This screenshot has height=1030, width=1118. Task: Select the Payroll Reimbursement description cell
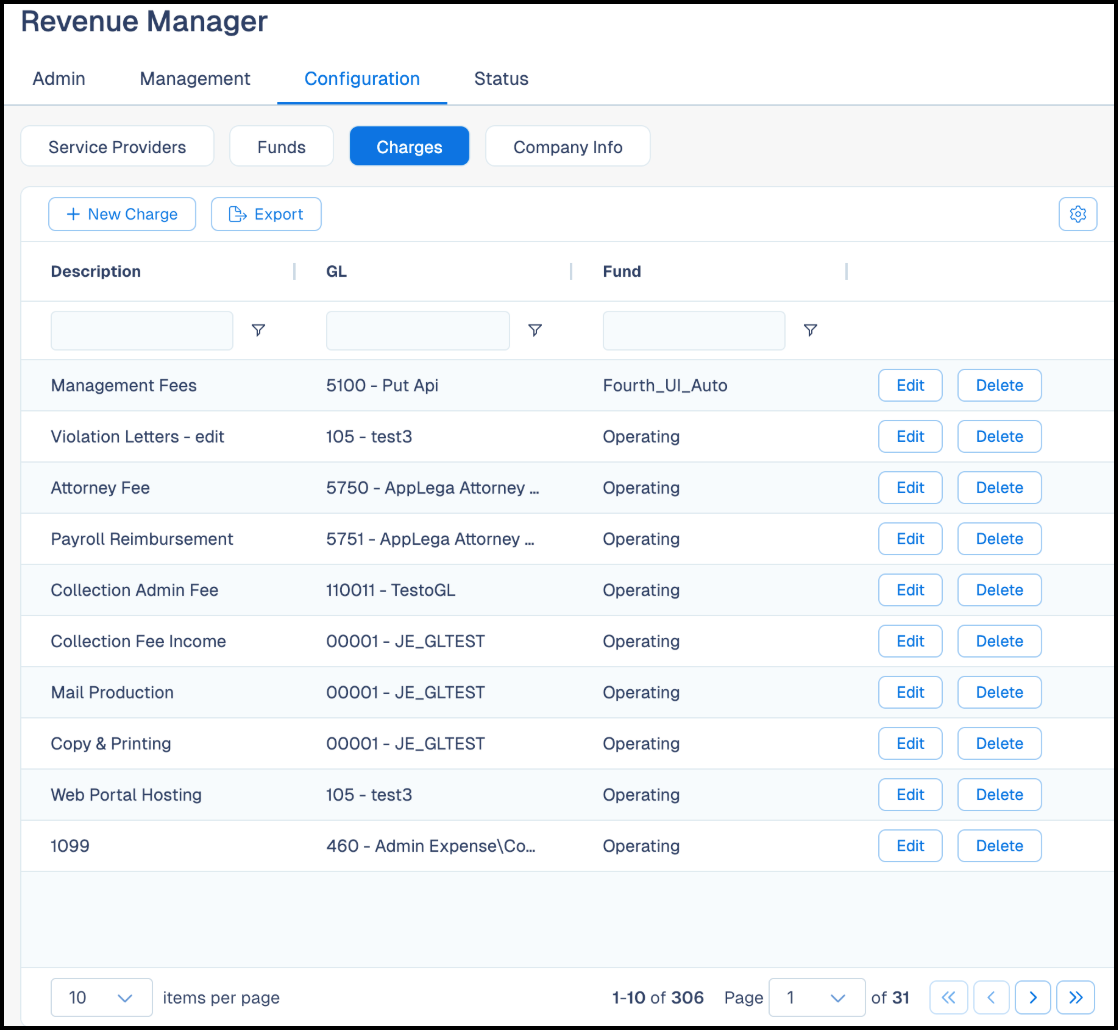click(x=141, y=539)
